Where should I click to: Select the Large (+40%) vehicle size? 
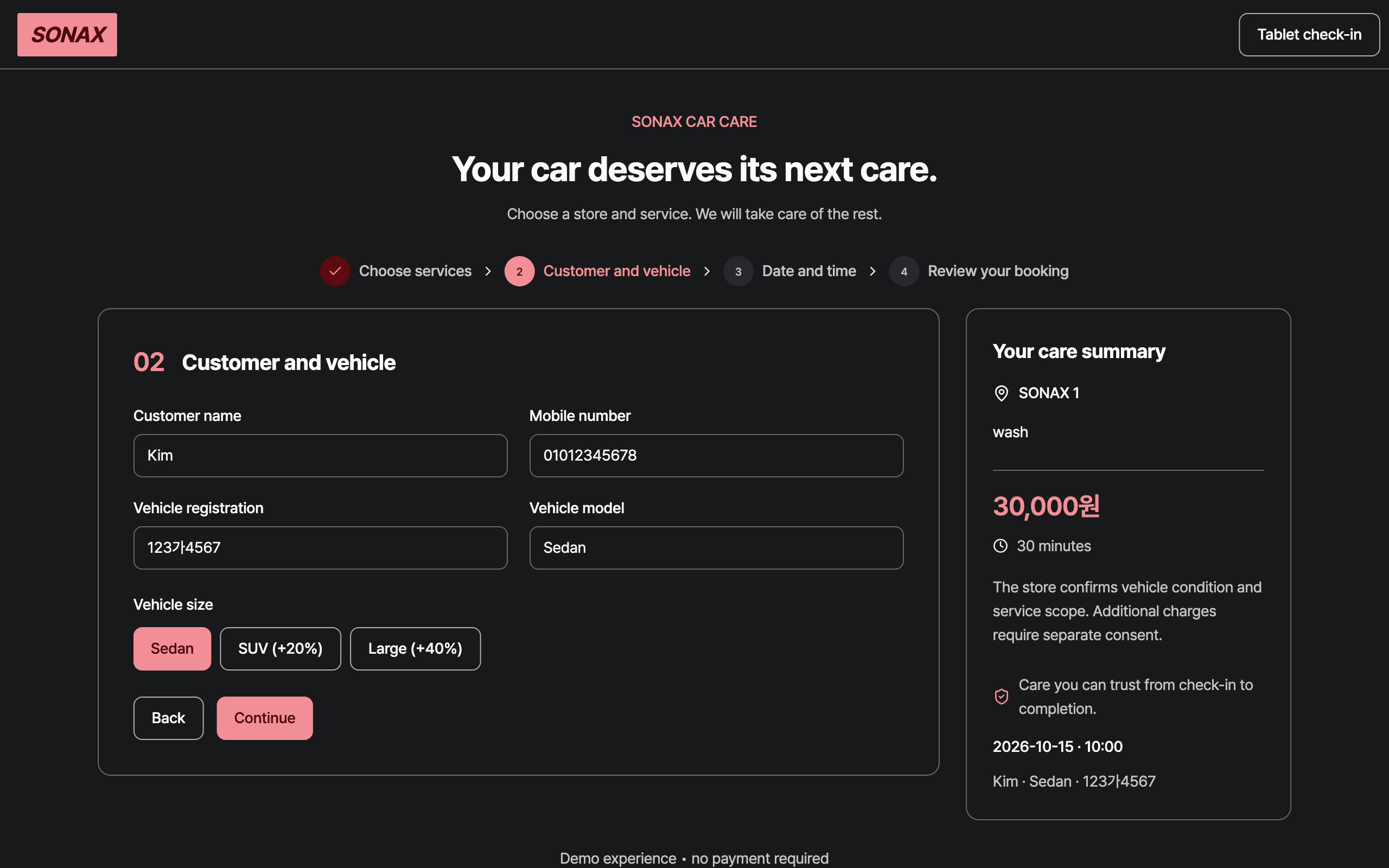click(416, 649)
